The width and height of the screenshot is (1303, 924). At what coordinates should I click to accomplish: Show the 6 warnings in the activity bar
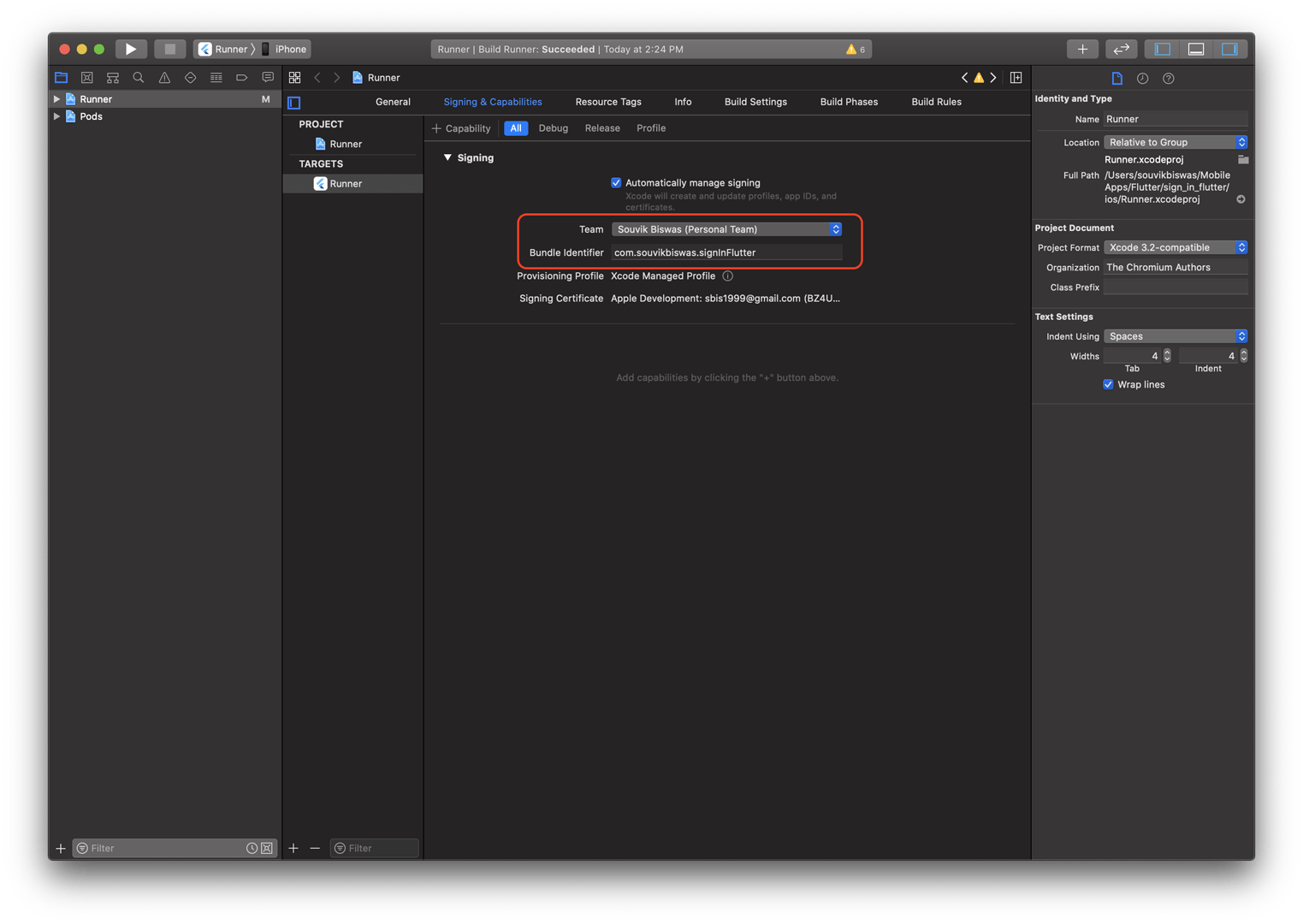tap(856, 50)
